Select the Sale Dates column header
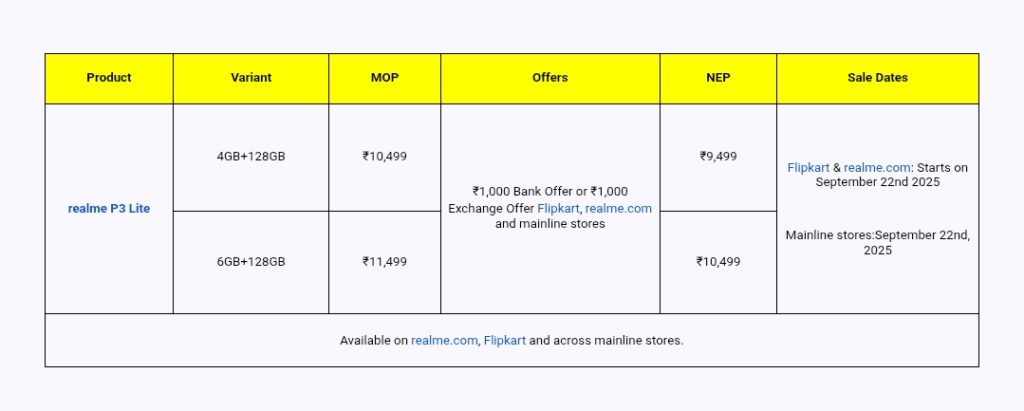Screen dimensions: 1024x411 click(x=877, y=78)
